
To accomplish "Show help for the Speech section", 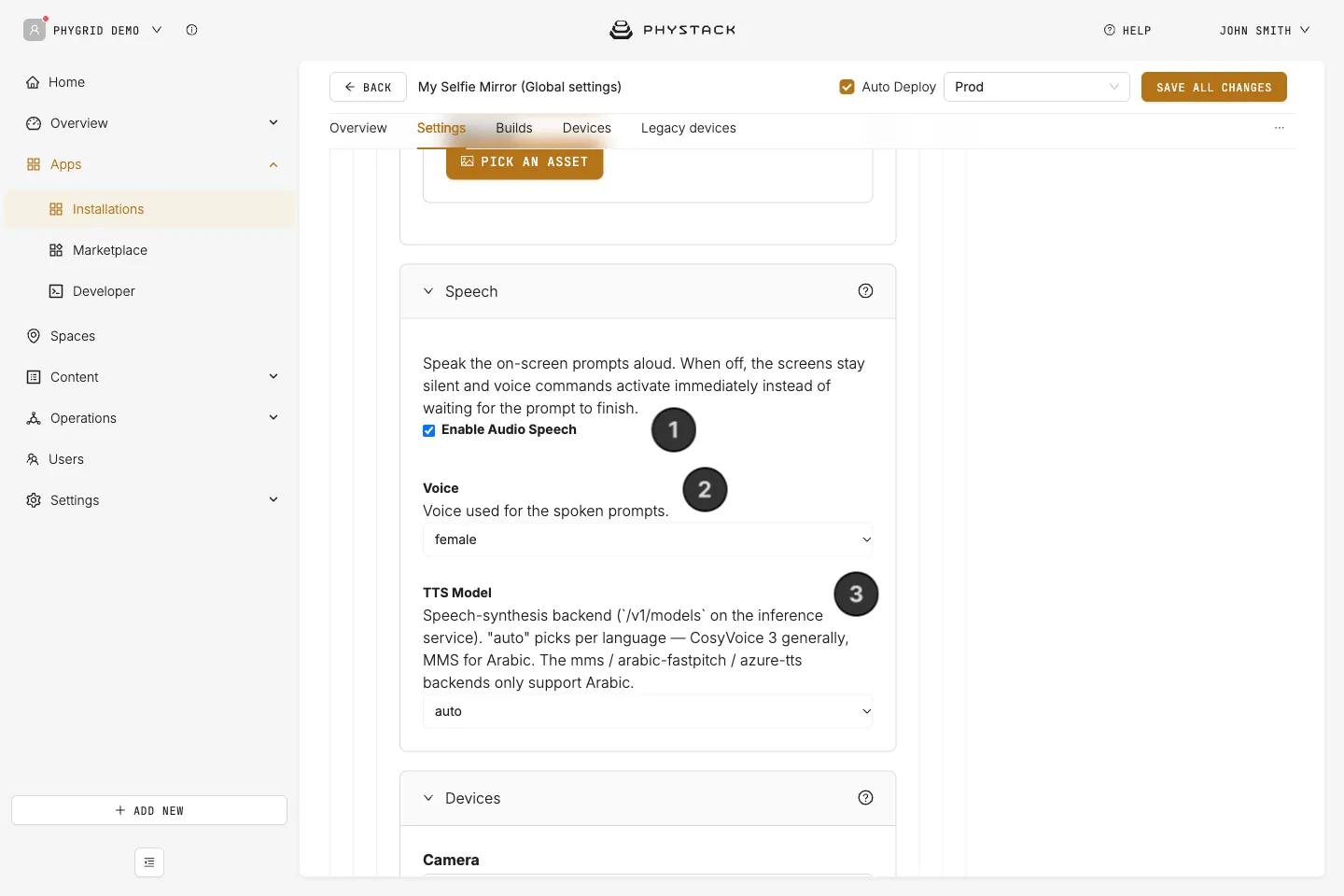I will pyautogui.click(x=865, y=291).
